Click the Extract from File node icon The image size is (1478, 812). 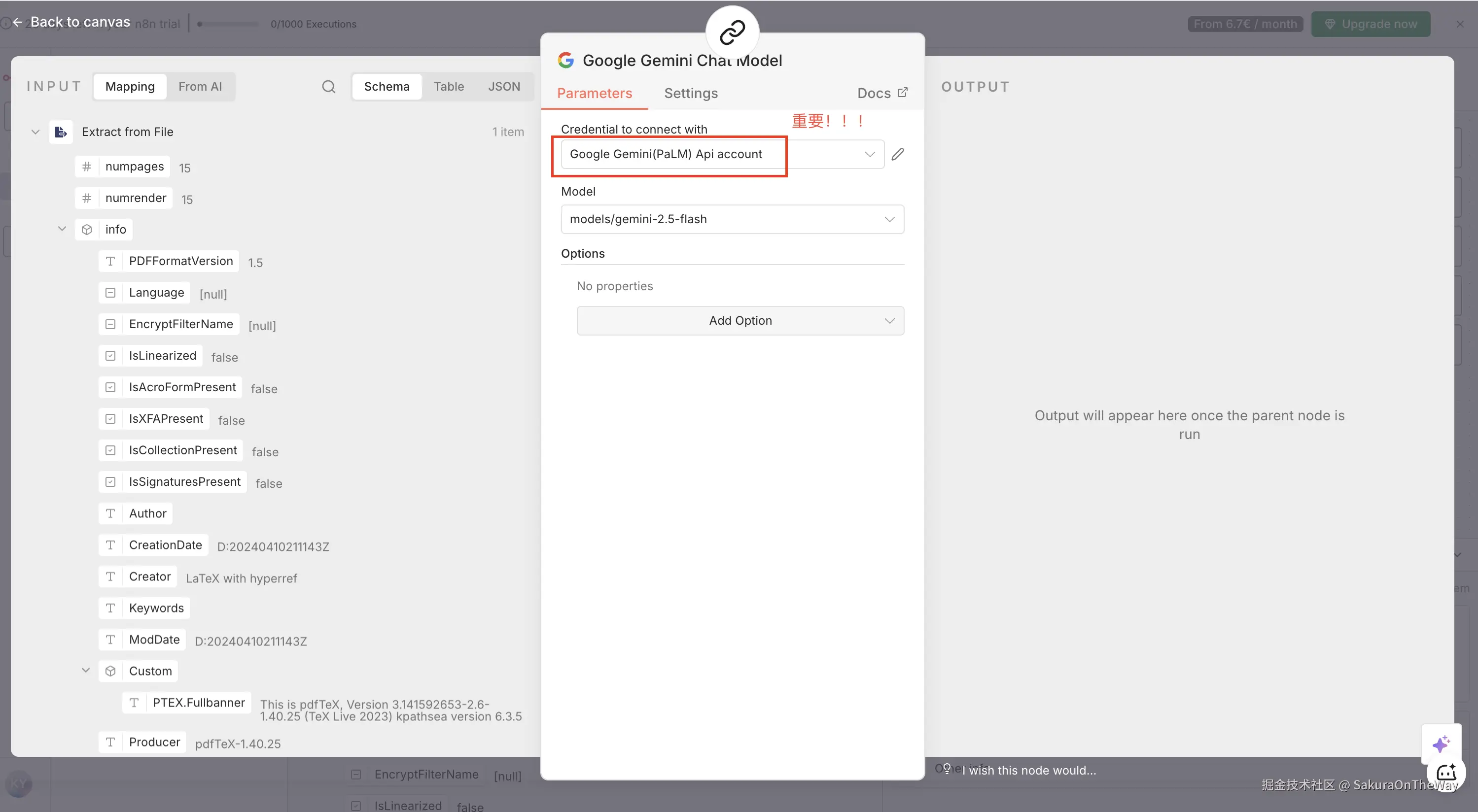click(x=61, y=132)
